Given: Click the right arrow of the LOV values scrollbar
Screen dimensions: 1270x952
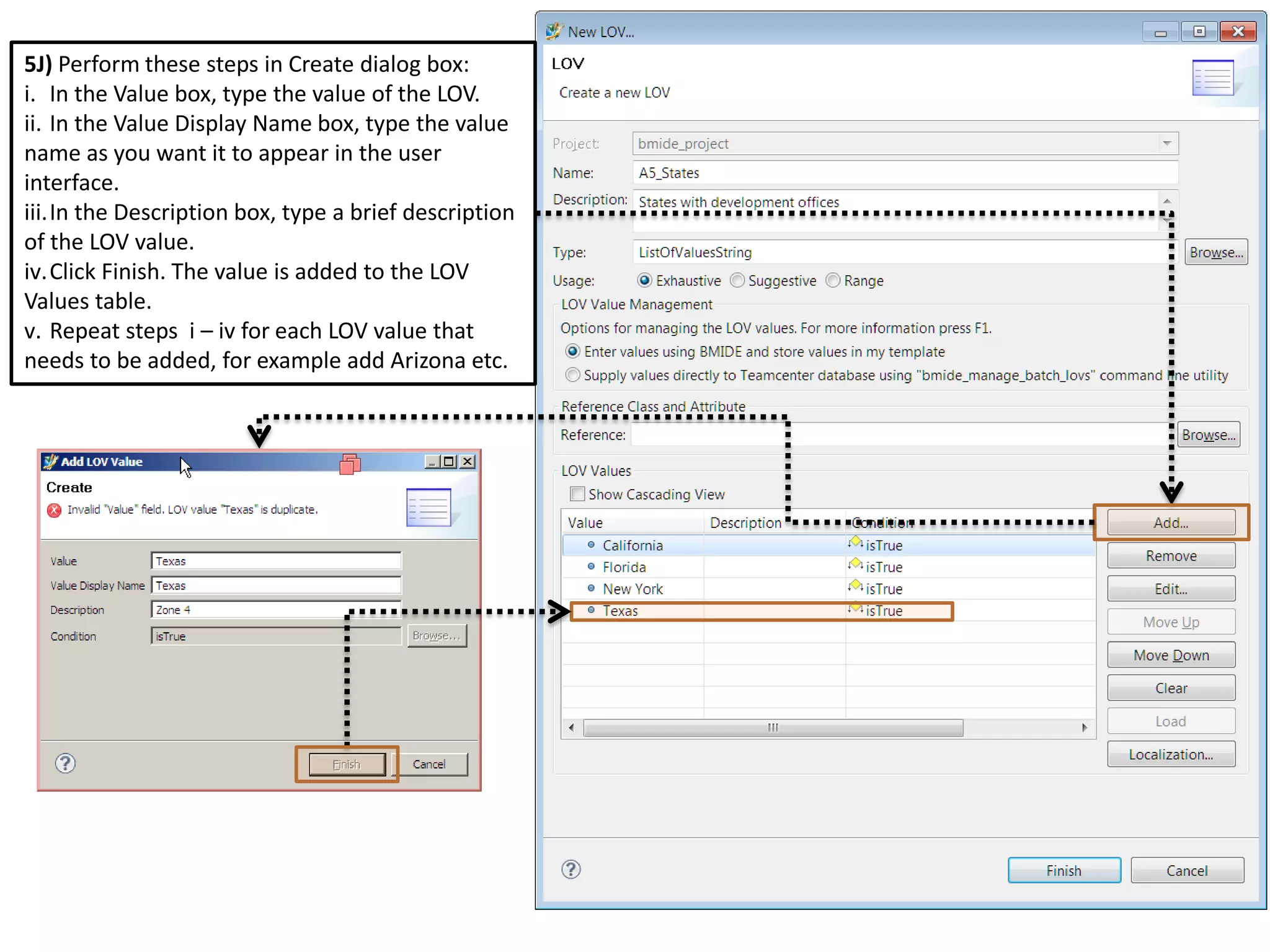Looking at the screenshot, I should [1084, 728].
